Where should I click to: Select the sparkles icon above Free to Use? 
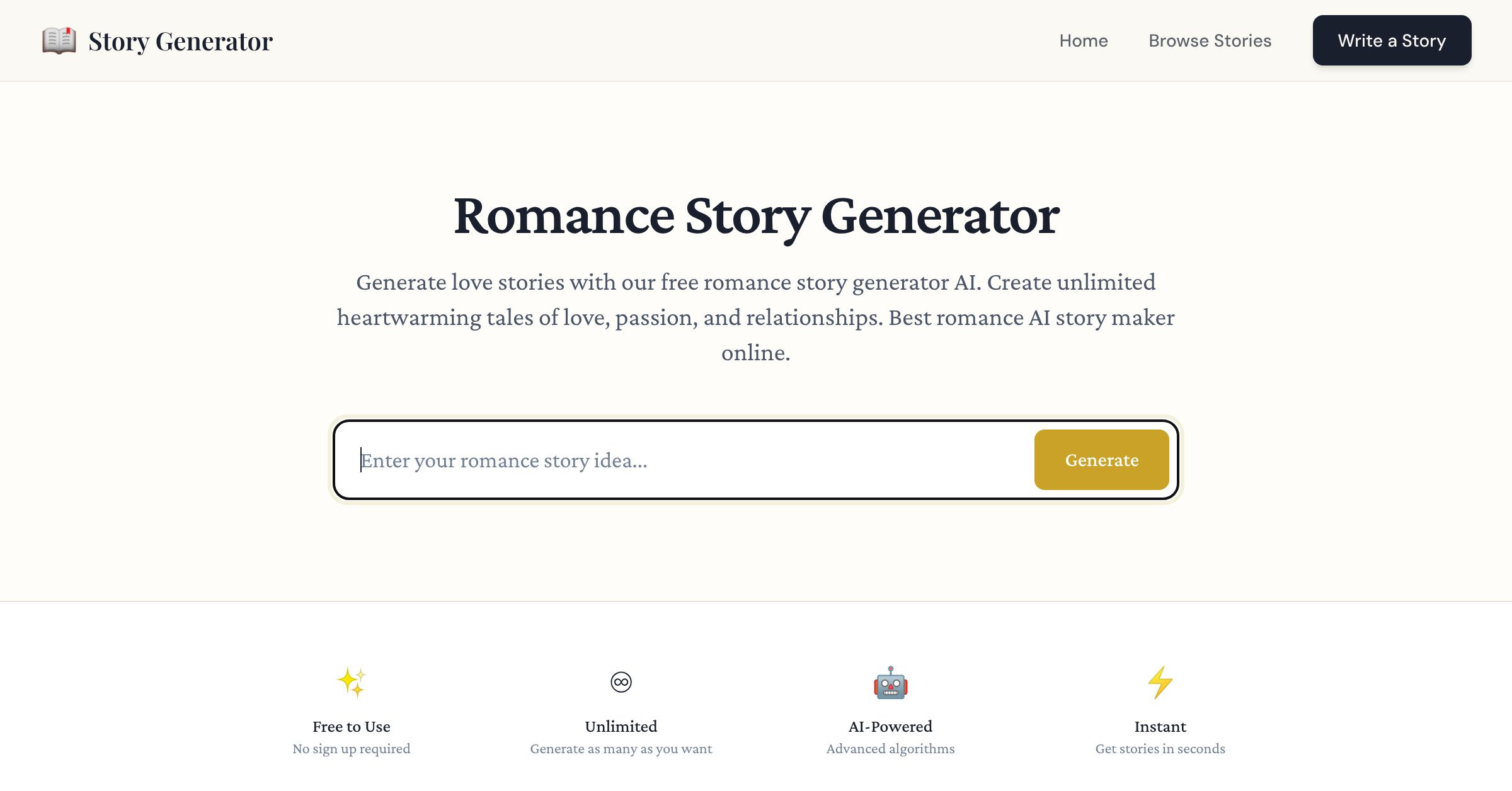pos(352,682)
